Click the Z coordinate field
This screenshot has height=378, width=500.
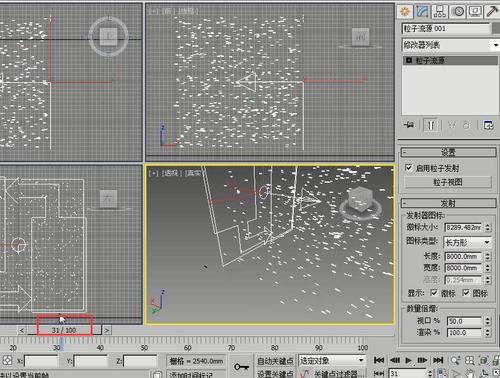[140, 361]
